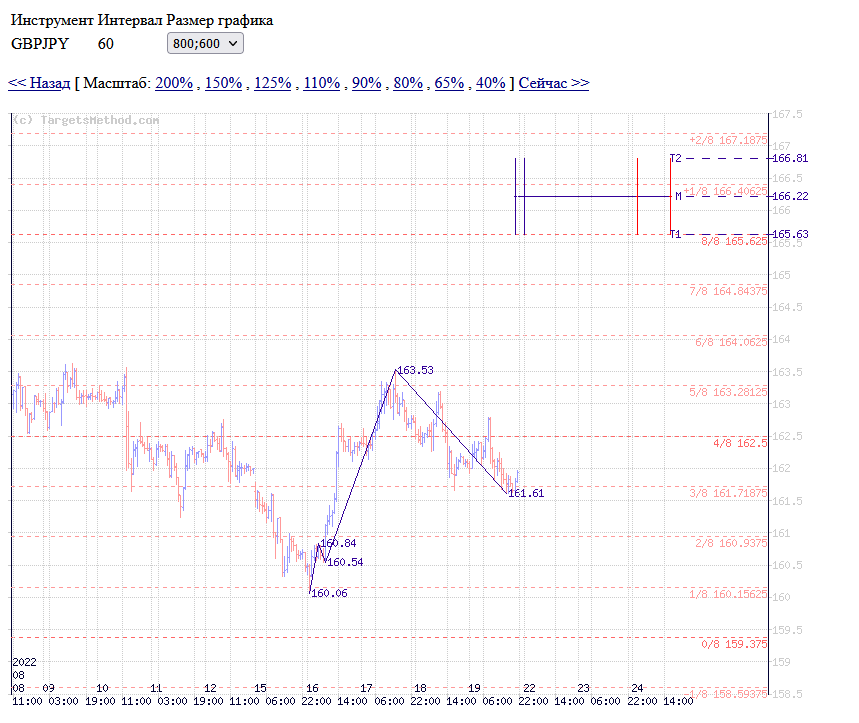The image size is (859, 723).
Task: Click the 4/8 162.5 level label
Action: click(740, 443)
